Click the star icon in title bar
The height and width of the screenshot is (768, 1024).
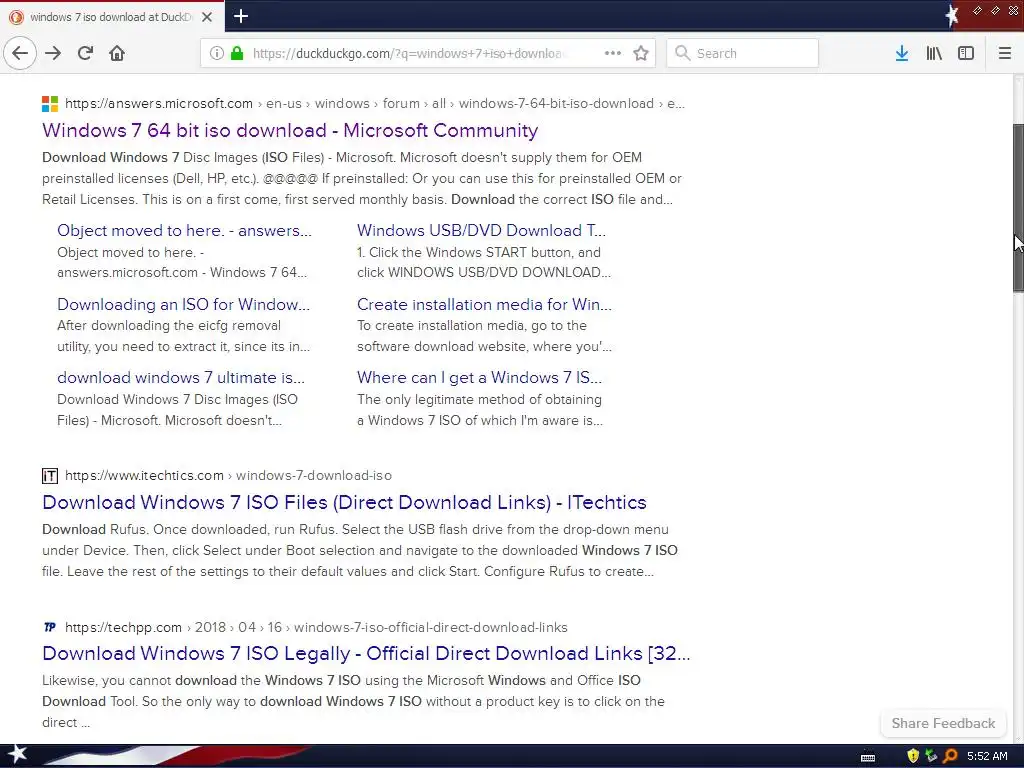click(952, 15)
